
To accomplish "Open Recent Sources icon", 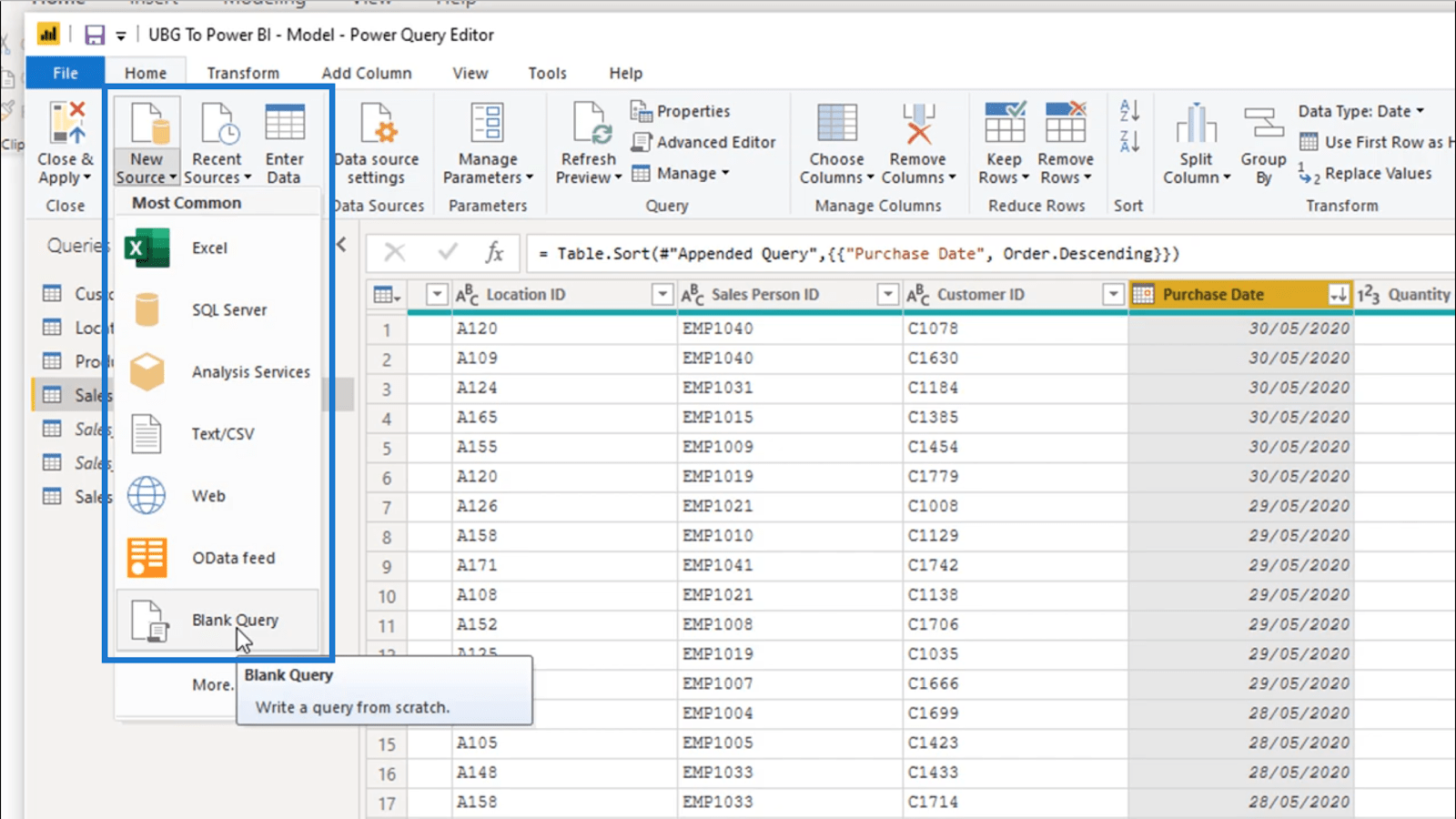I will click(219, 124).
